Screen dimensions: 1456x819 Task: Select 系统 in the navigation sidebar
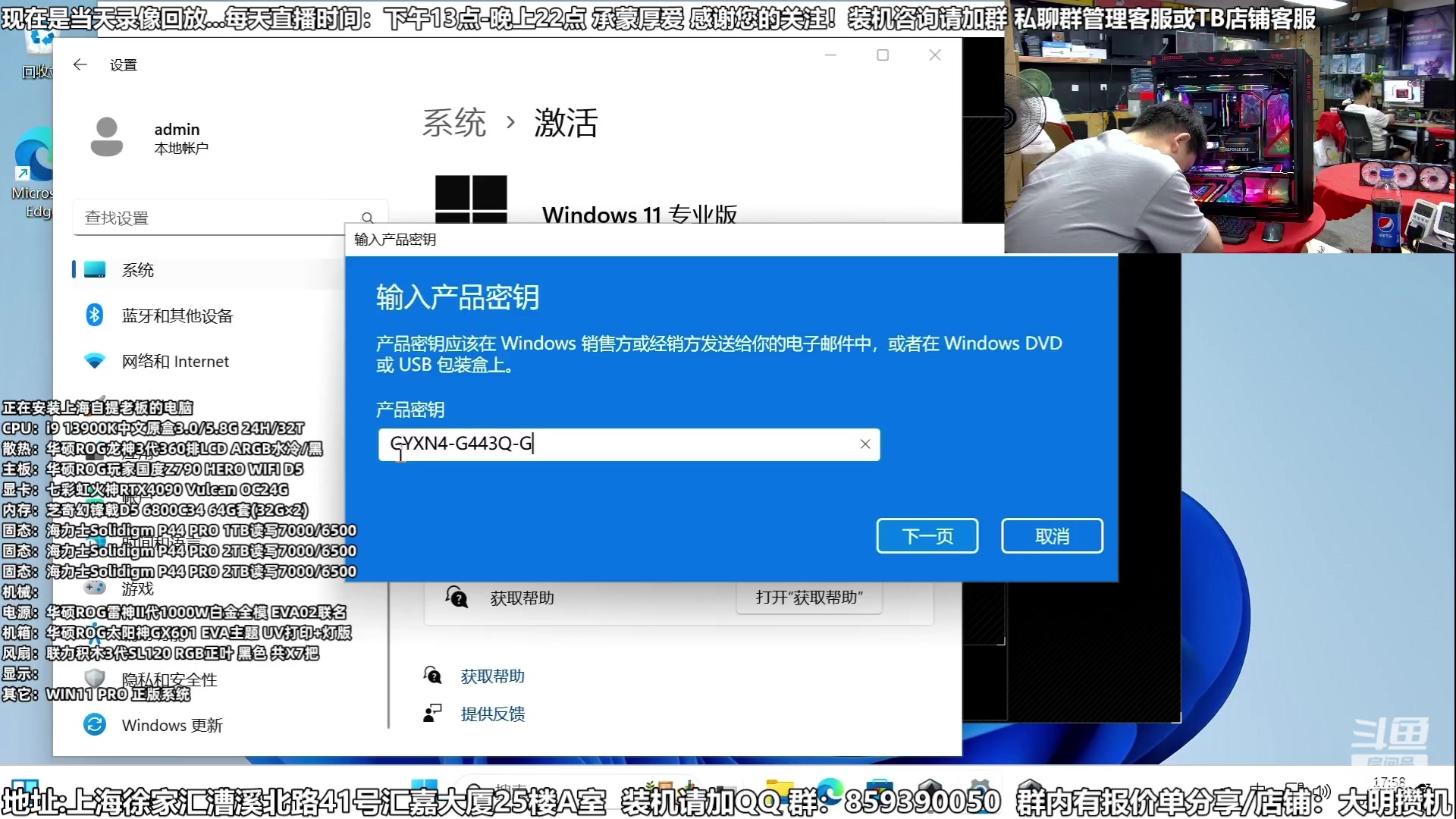pos(138,270)
